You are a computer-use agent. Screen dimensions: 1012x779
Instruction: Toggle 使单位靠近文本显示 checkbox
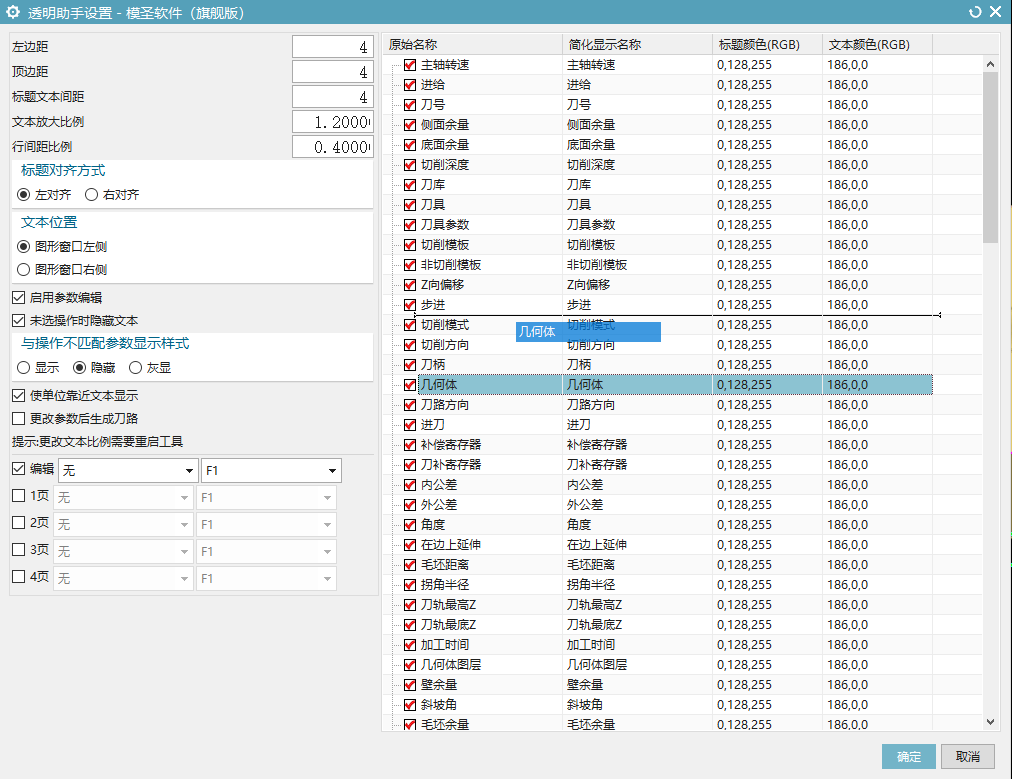(19, 396)
